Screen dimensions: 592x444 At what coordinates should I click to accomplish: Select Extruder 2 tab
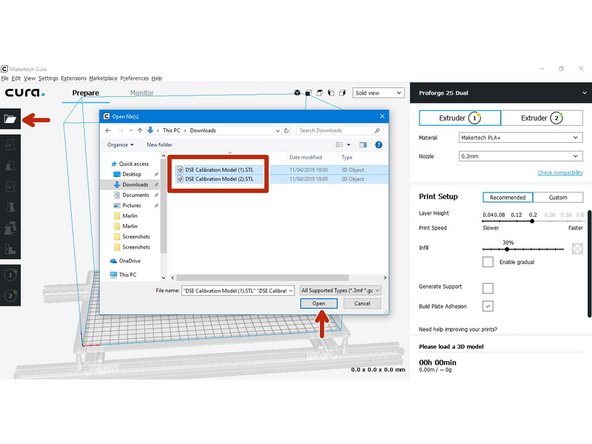click(x=542, y=118)
